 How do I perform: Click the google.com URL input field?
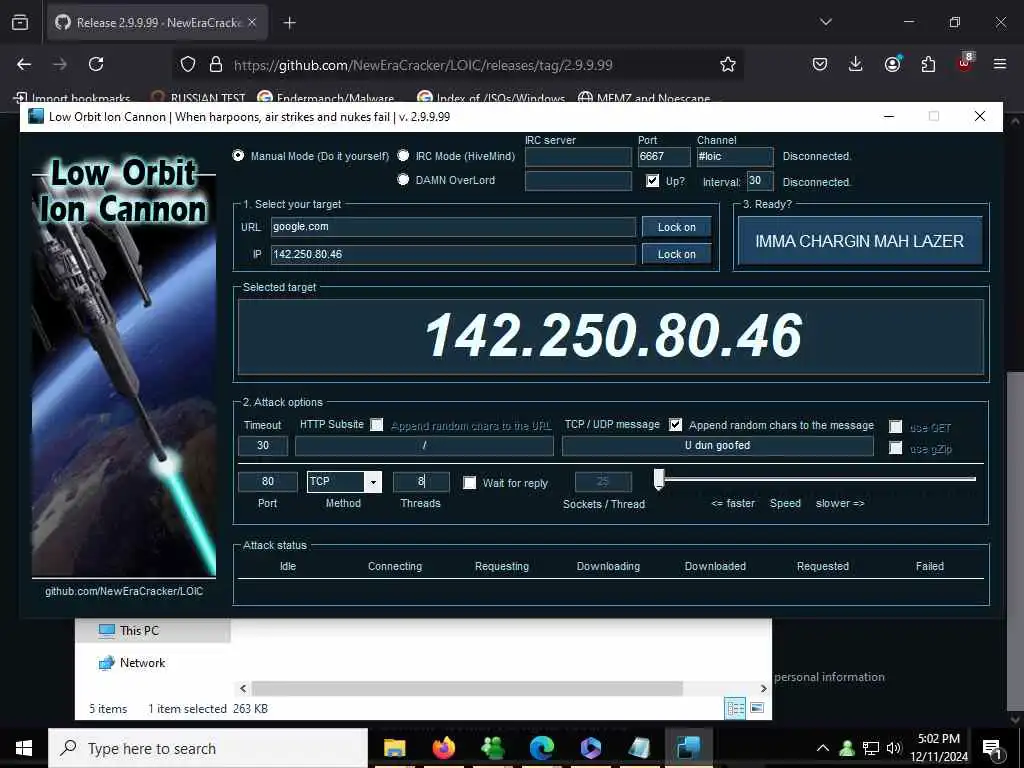click(x=453, y=227)
